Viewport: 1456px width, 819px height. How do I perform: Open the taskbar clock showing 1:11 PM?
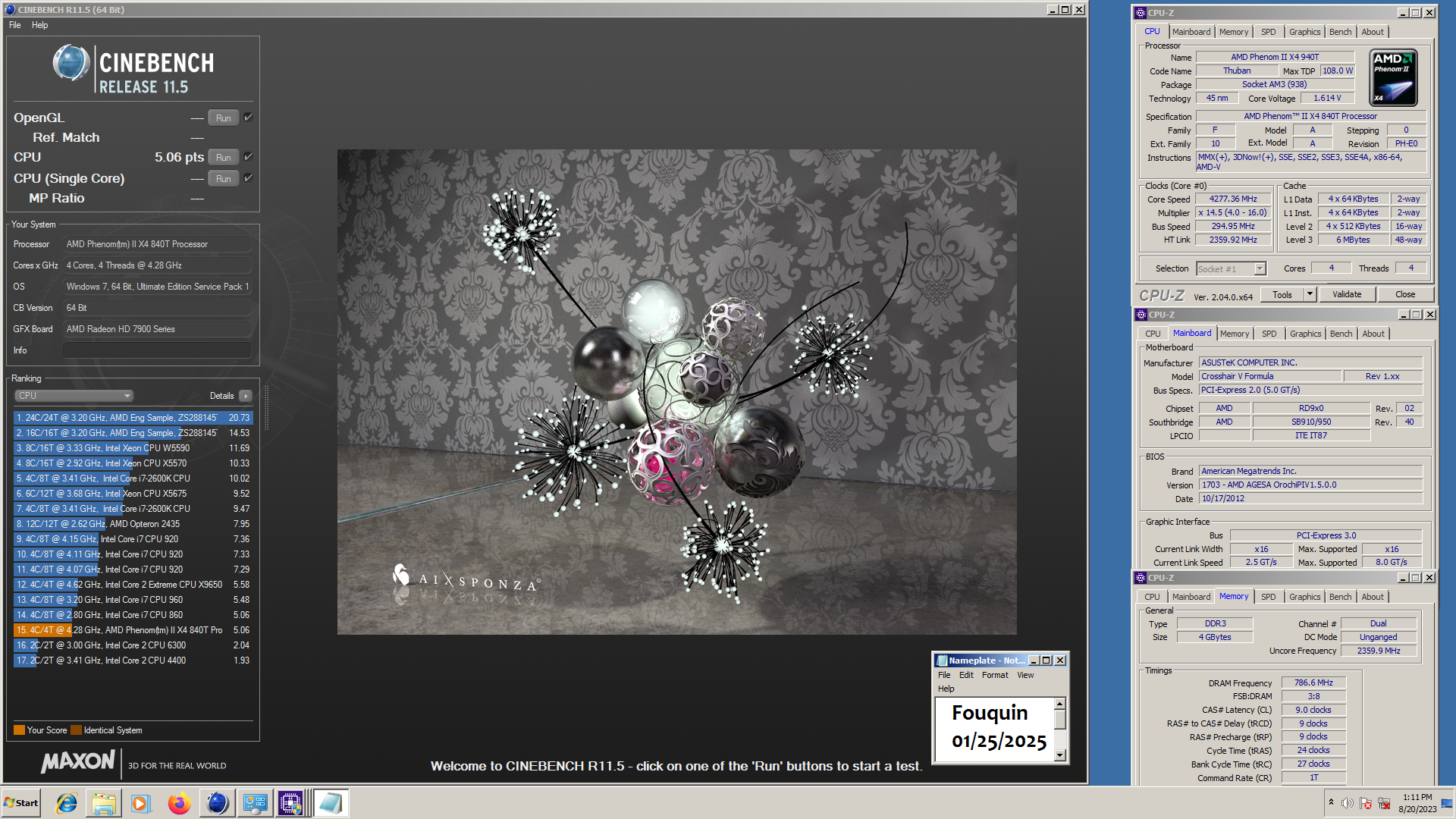(x=1417, y=803)
